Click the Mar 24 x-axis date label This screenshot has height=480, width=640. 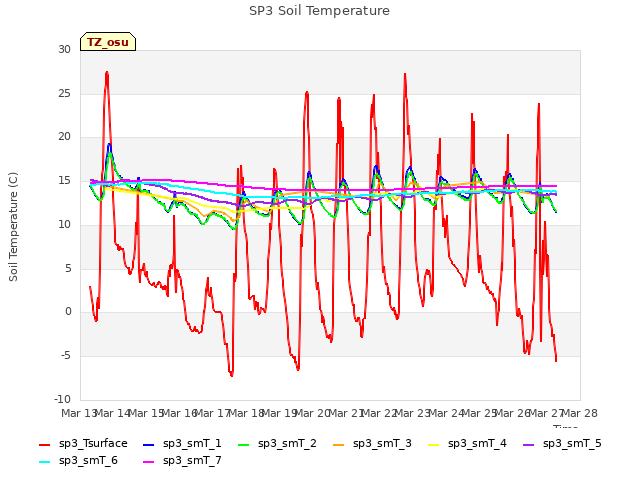(446, 413)
